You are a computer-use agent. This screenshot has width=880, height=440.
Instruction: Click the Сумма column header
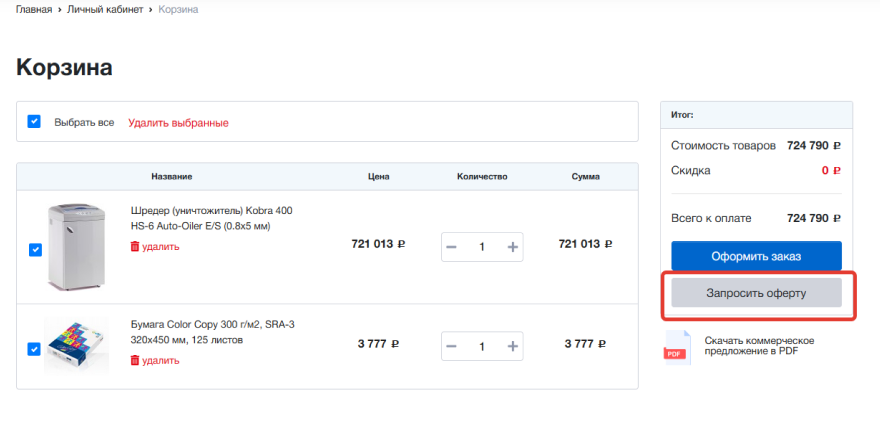(586, 177)
